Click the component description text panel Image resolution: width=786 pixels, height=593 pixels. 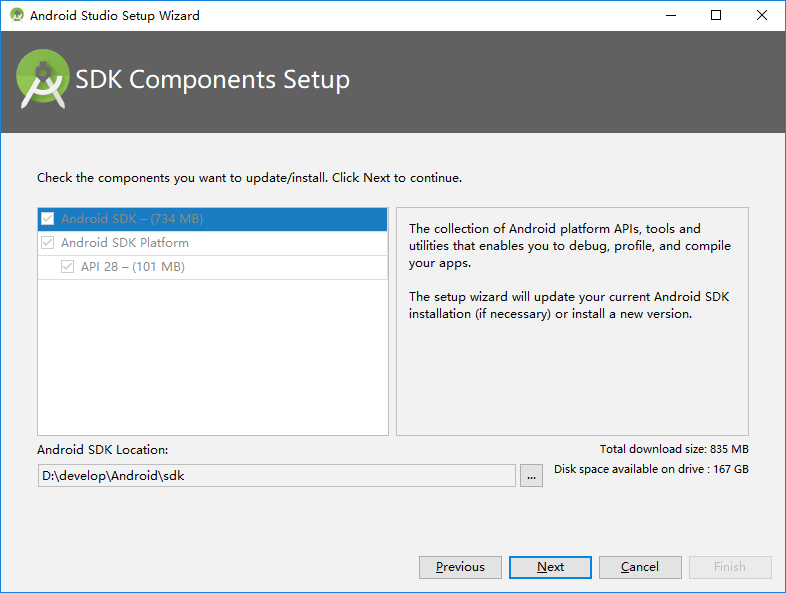tap(571, 320)
